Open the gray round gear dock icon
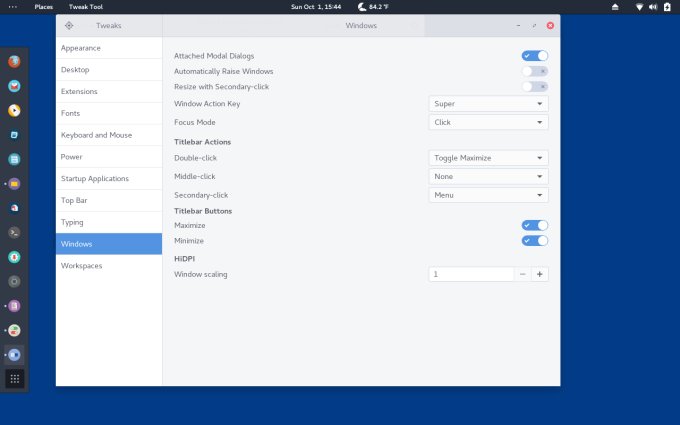Image resolution: width=680 pixels, height=425 pixels. [14, 281]
